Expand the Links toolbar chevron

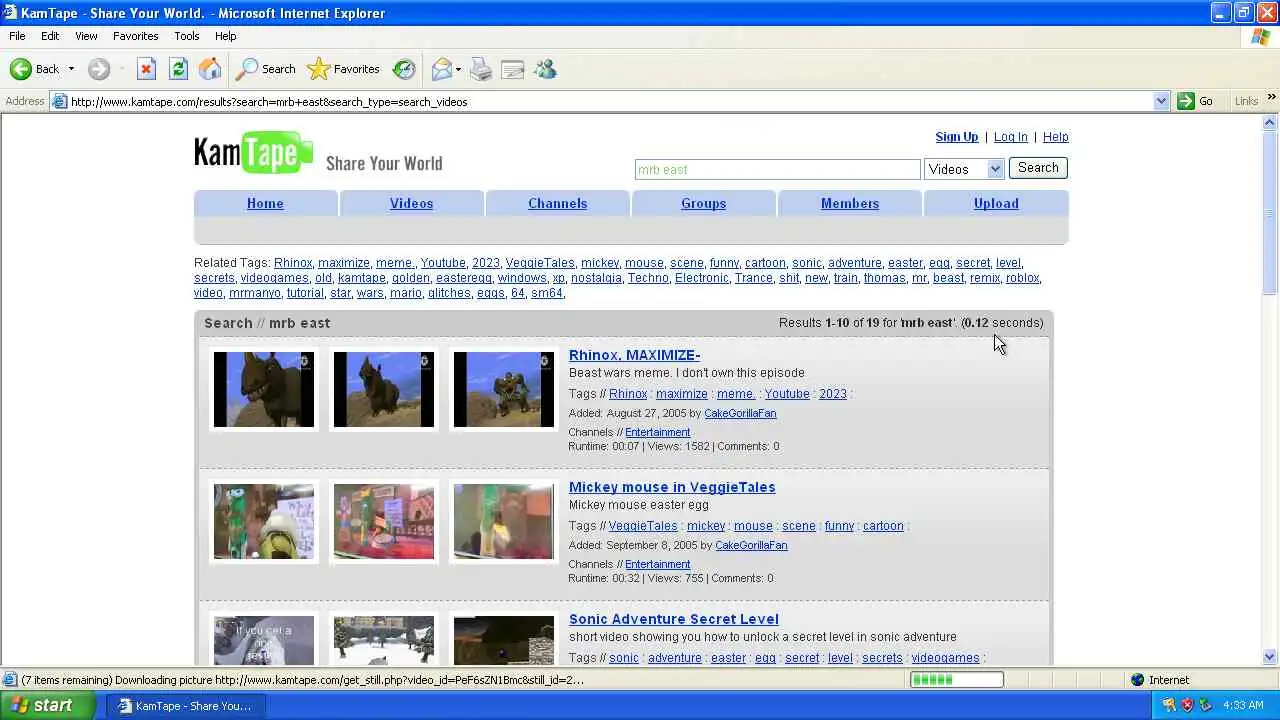pyautogui.click(x=1271, y=98)
